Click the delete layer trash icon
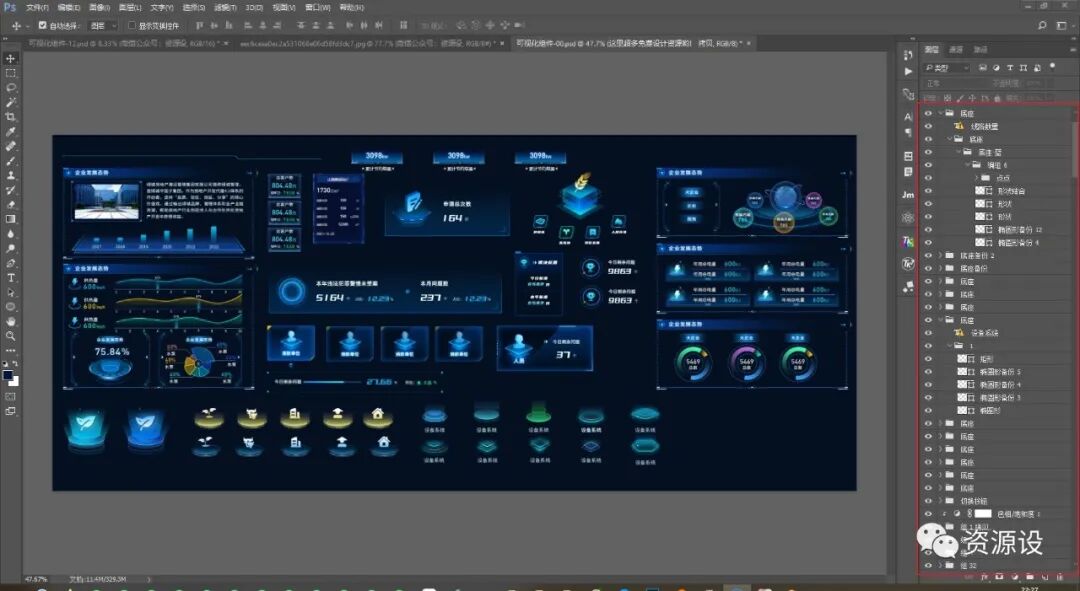This screenshot has height=591, width=1080. tap(1059, 576)
